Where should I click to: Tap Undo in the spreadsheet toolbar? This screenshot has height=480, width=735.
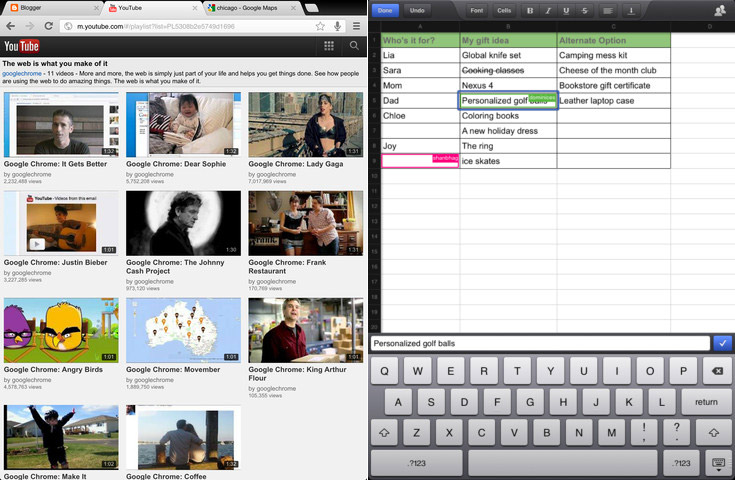pyautogui.click(x=417, y=10)
